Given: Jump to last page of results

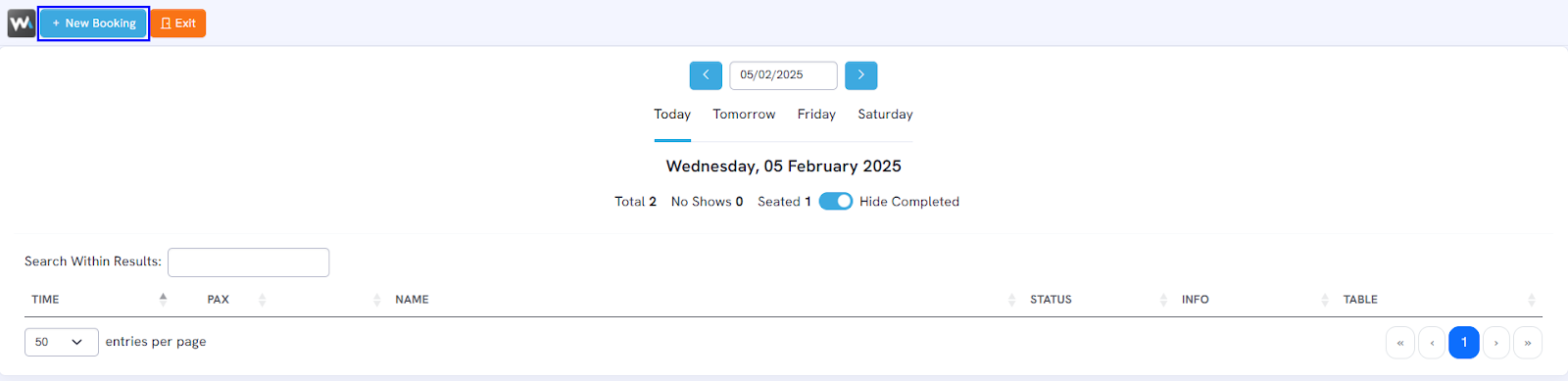Looking at the screenshot, I should pos(1528,343).
